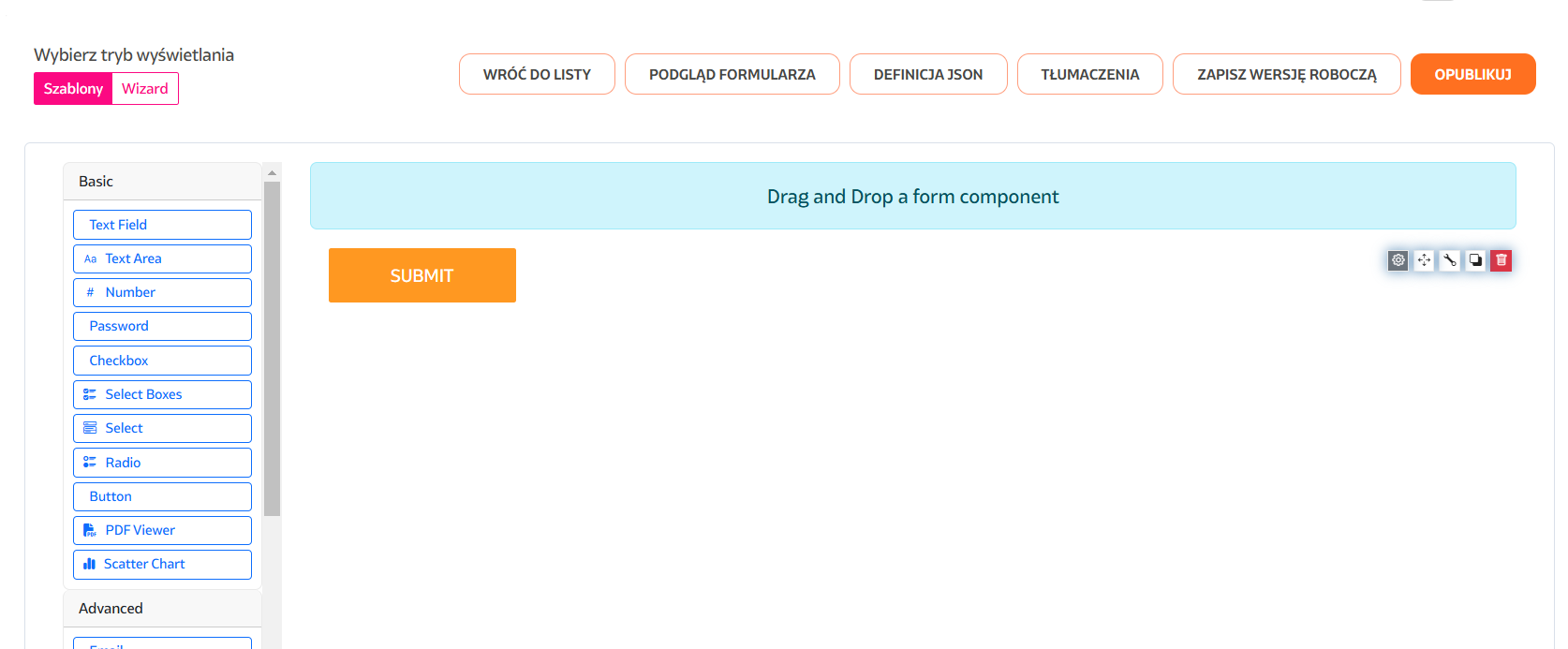Open Tłumaczenia translations section
Image resolution: width=1568 pixels, height=649 pixels.
(x=1089, y=74)
